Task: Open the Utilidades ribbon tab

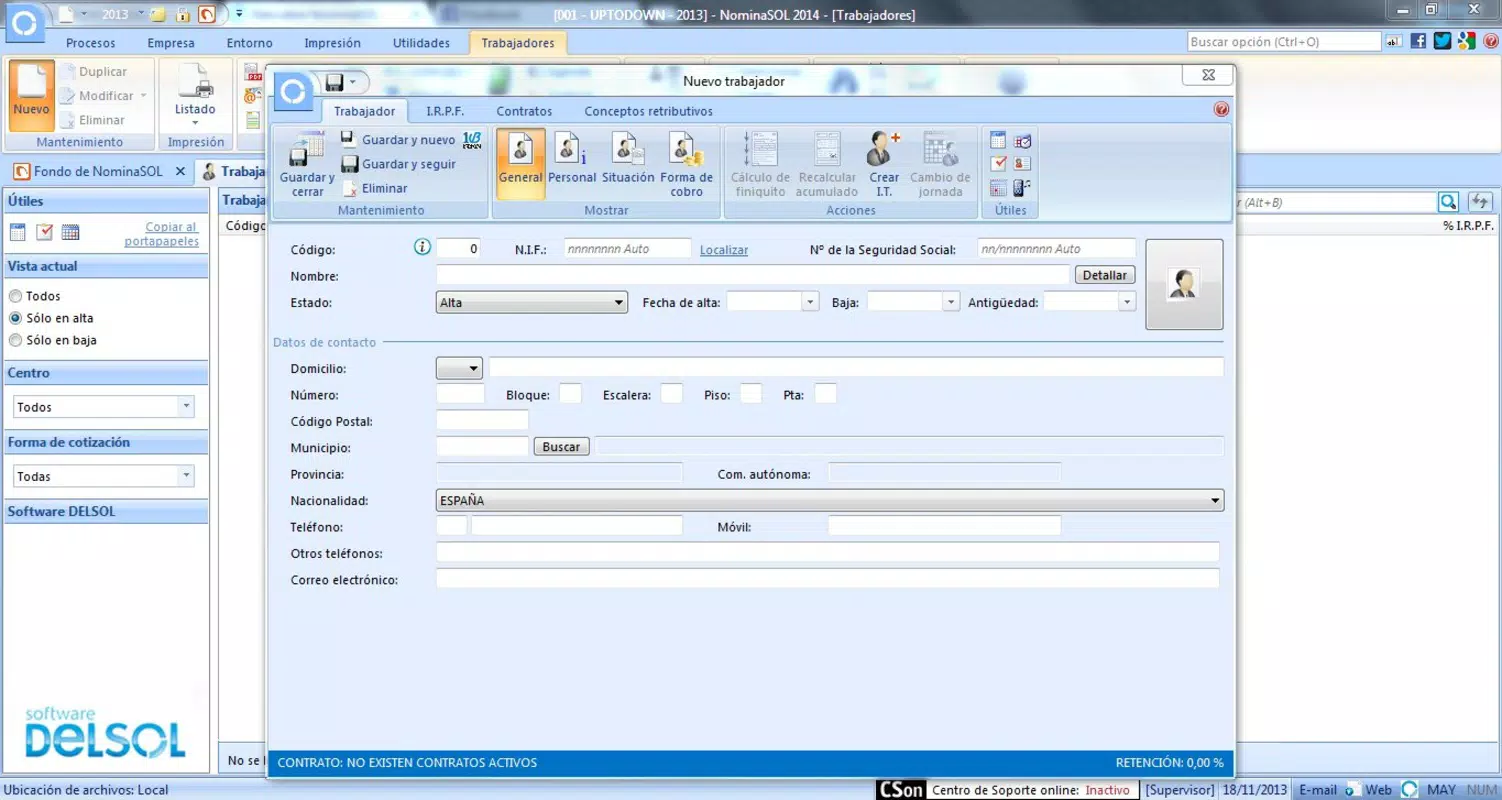Action: (x=421, y=43)
